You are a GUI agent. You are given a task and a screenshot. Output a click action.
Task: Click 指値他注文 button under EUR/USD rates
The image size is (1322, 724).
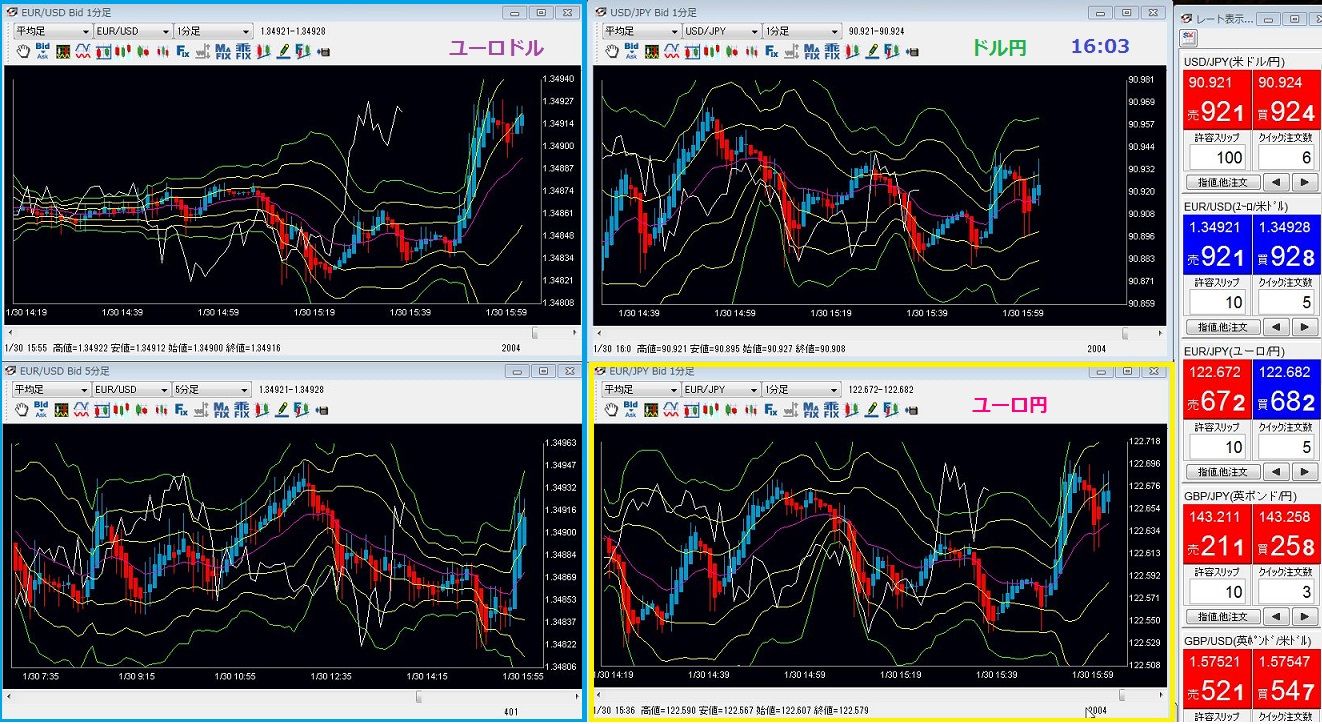tap(1223, 327)
